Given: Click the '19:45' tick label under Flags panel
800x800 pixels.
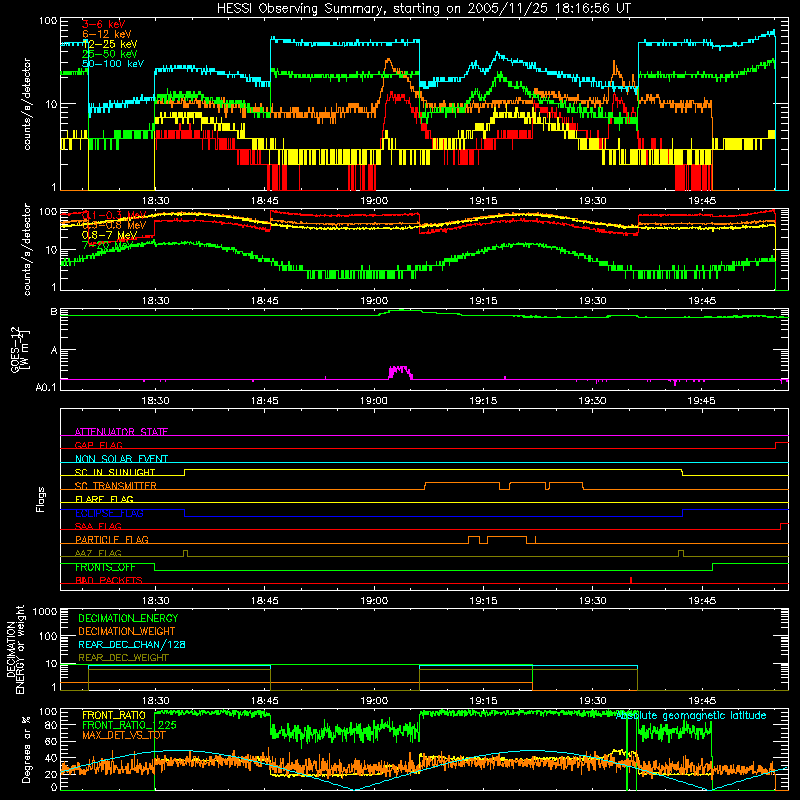Looking at the screenshot, I should (702, 601).
